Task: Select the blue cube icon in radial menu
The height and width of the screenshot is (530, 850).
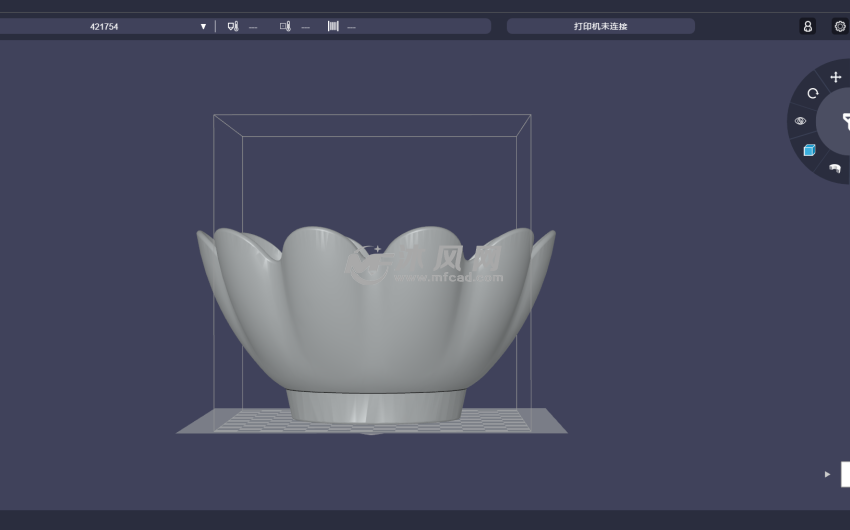Action: (809, 150)
